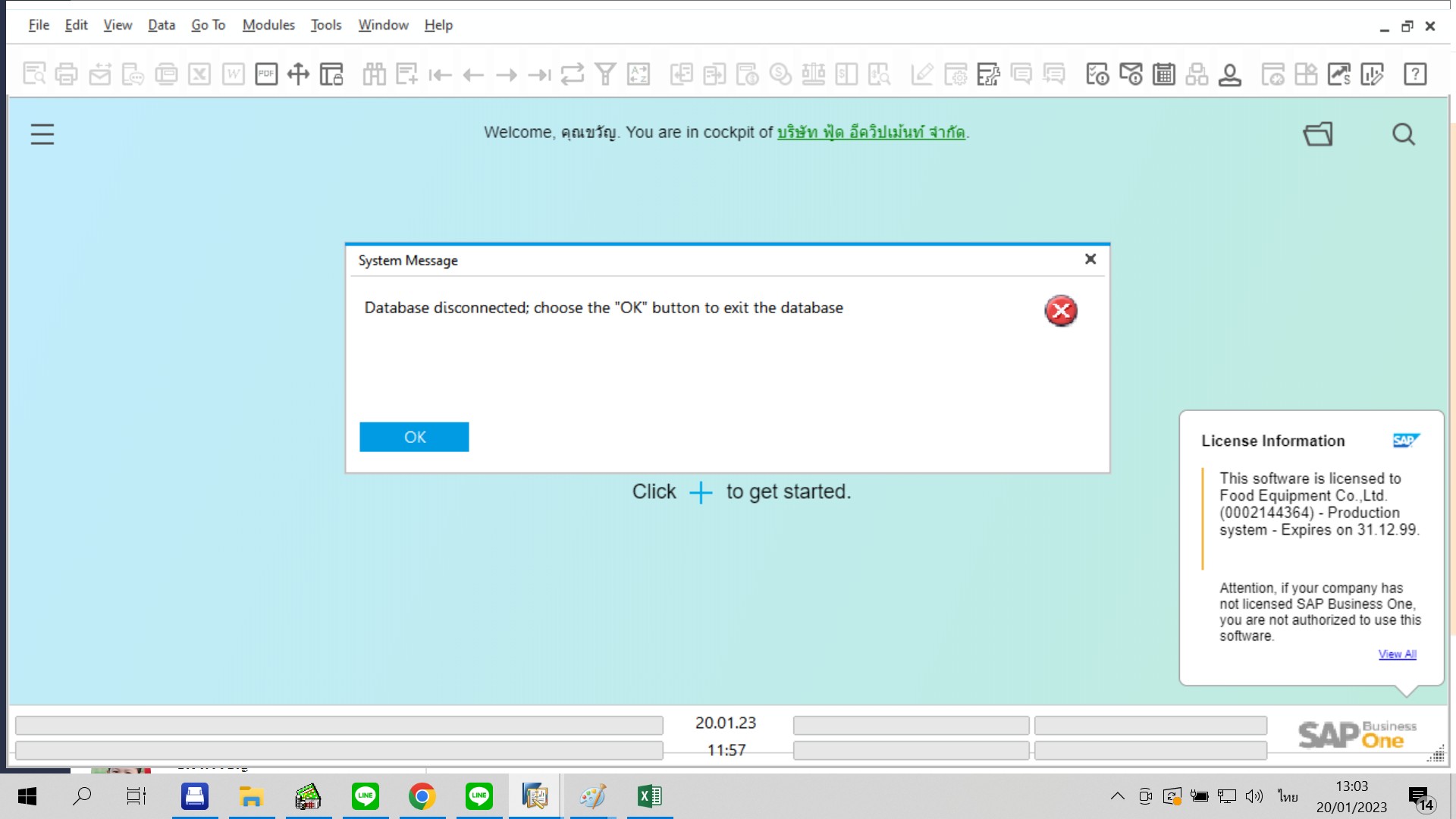The image size is (1456, 819).
Task: Open the Modules menu
Action: pyautogui.click(x=268, y=25)
